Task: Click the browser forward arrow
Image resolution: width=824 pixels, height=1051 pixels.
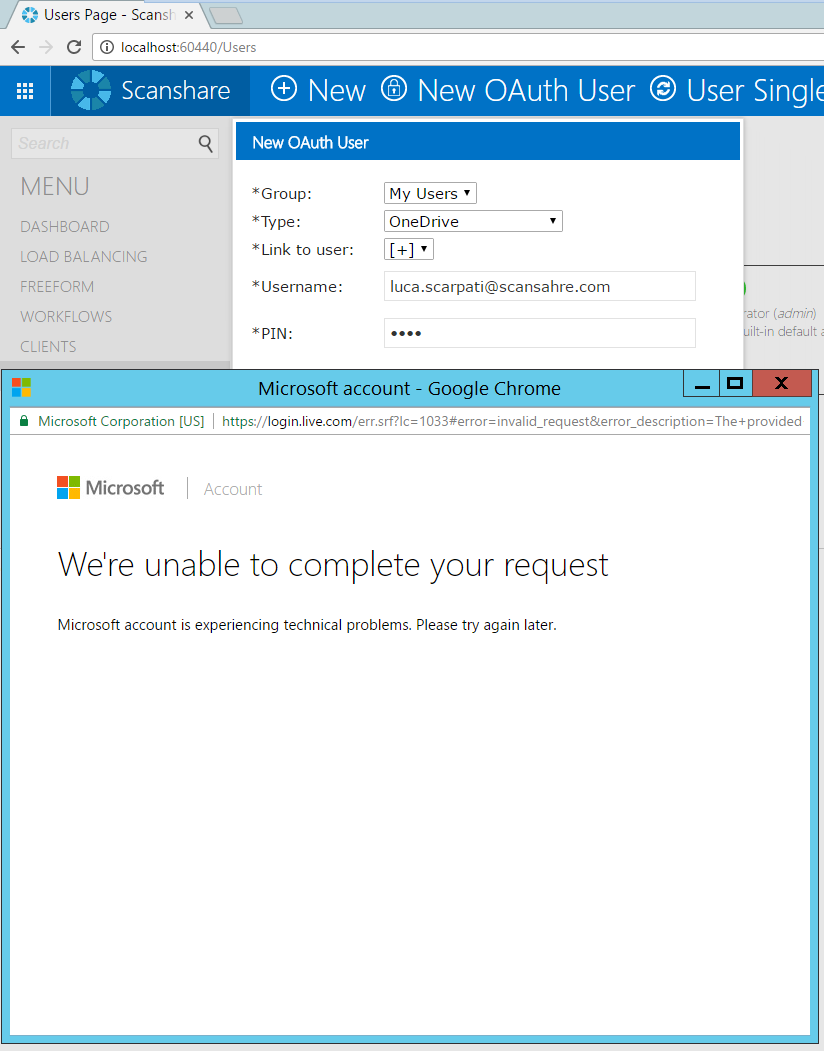Action: click(46, 47)
